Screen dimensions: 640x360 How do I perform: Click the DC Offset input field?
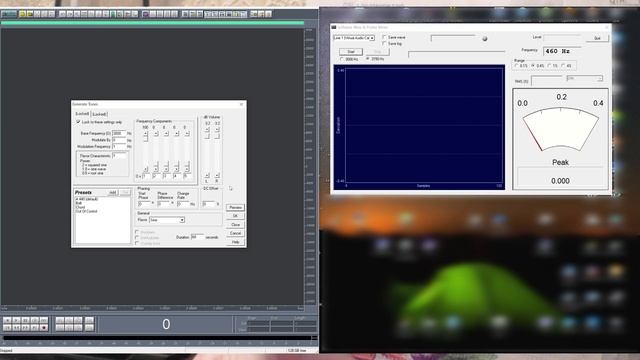(209, 204)
